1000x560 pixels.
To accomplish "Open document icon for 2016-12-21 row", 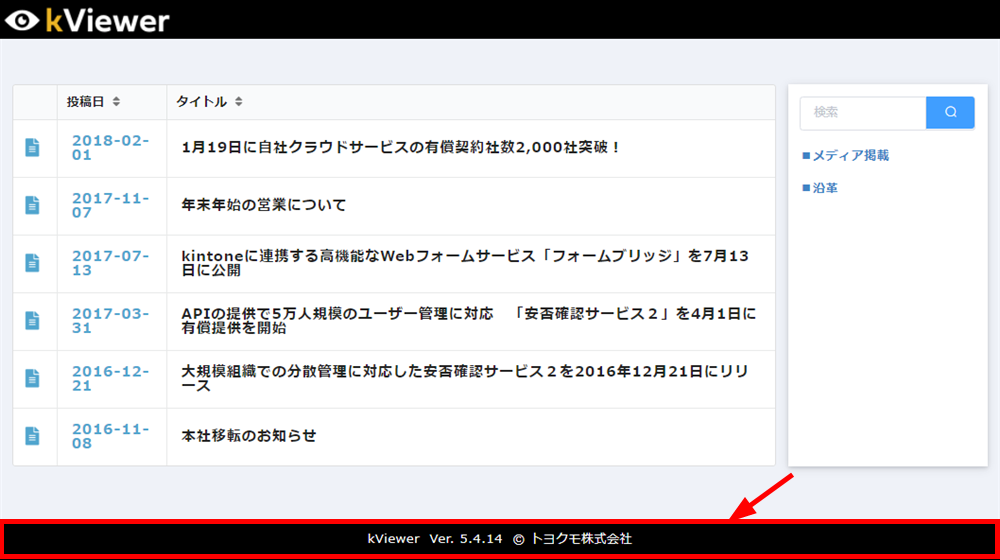I will [x=33, y=378].
